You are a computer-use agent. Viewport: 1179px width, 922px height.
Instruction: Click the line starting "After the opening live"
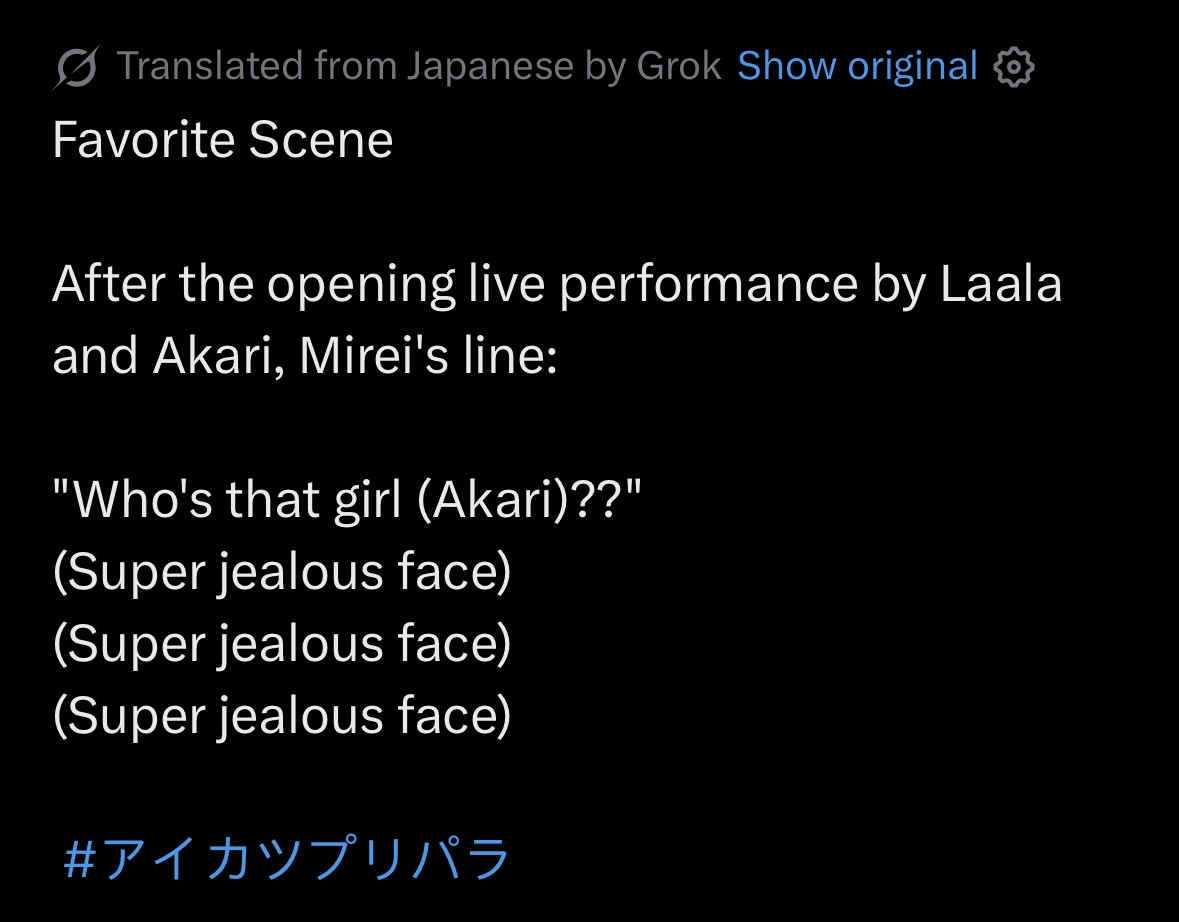[556, 285]
